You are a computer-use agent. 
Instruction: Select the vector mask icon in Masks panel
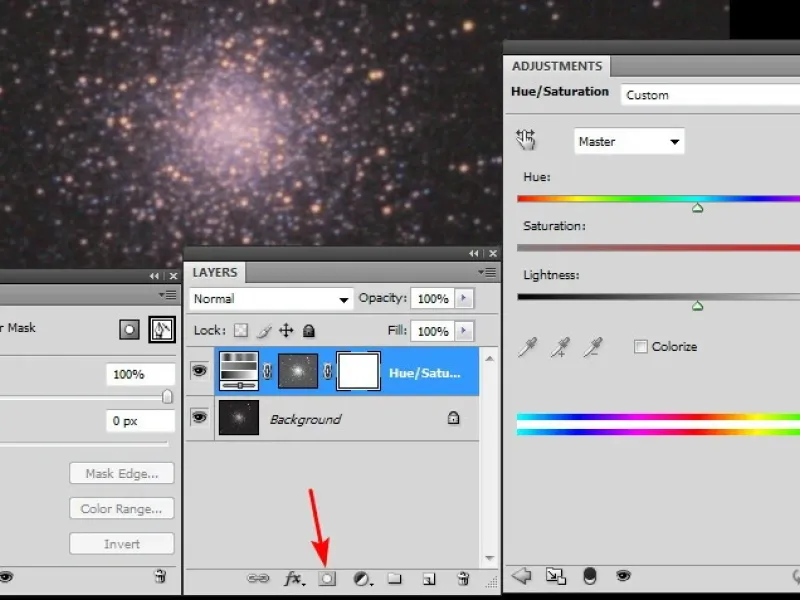(x=161, y=329)
